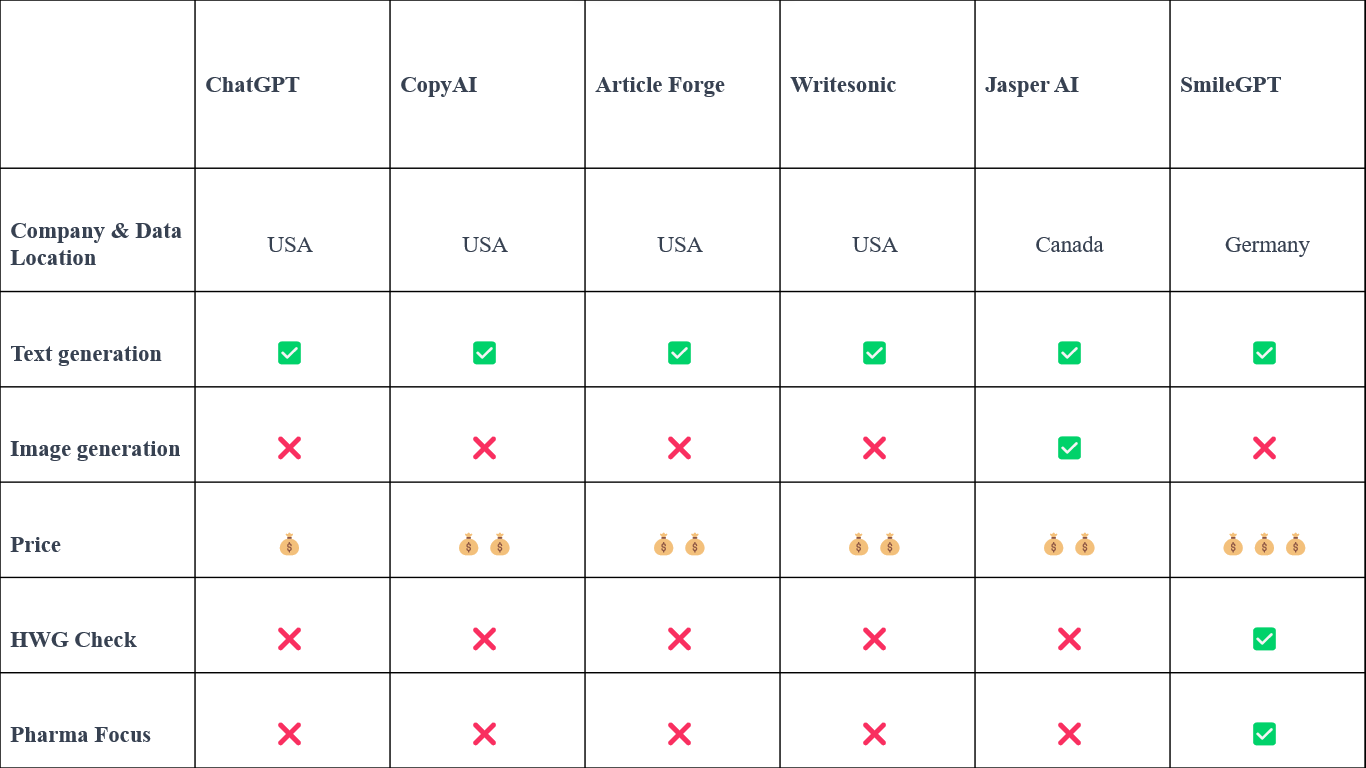
Task: Click the three money bags in SmileGPT price
Action: click(x=1264, y=545)
